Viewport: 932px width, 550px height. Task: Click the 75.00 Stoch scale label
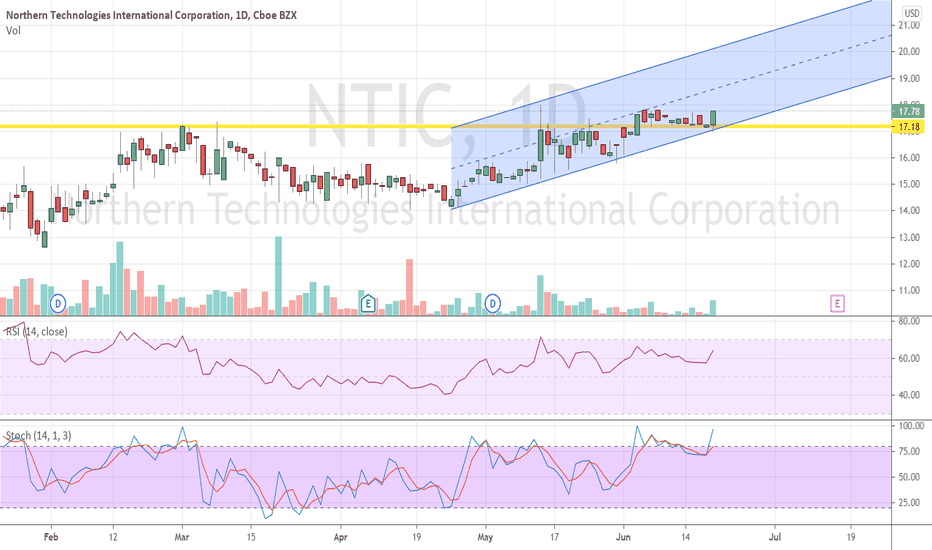[909, 451]
